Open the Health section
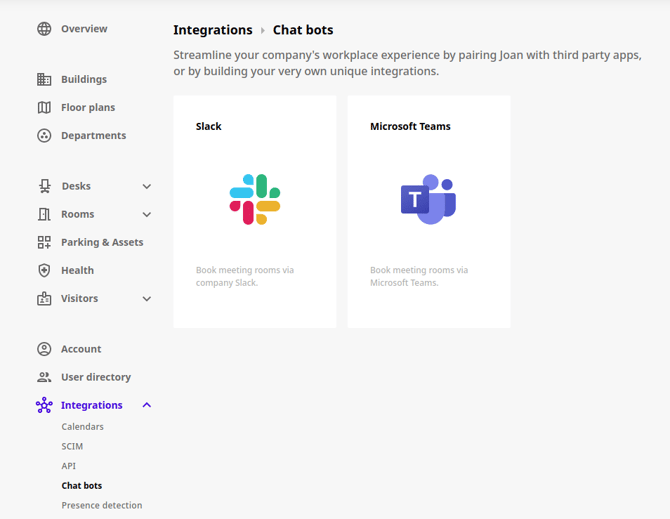Screen dimensions: 670x519 coord(77,270)
